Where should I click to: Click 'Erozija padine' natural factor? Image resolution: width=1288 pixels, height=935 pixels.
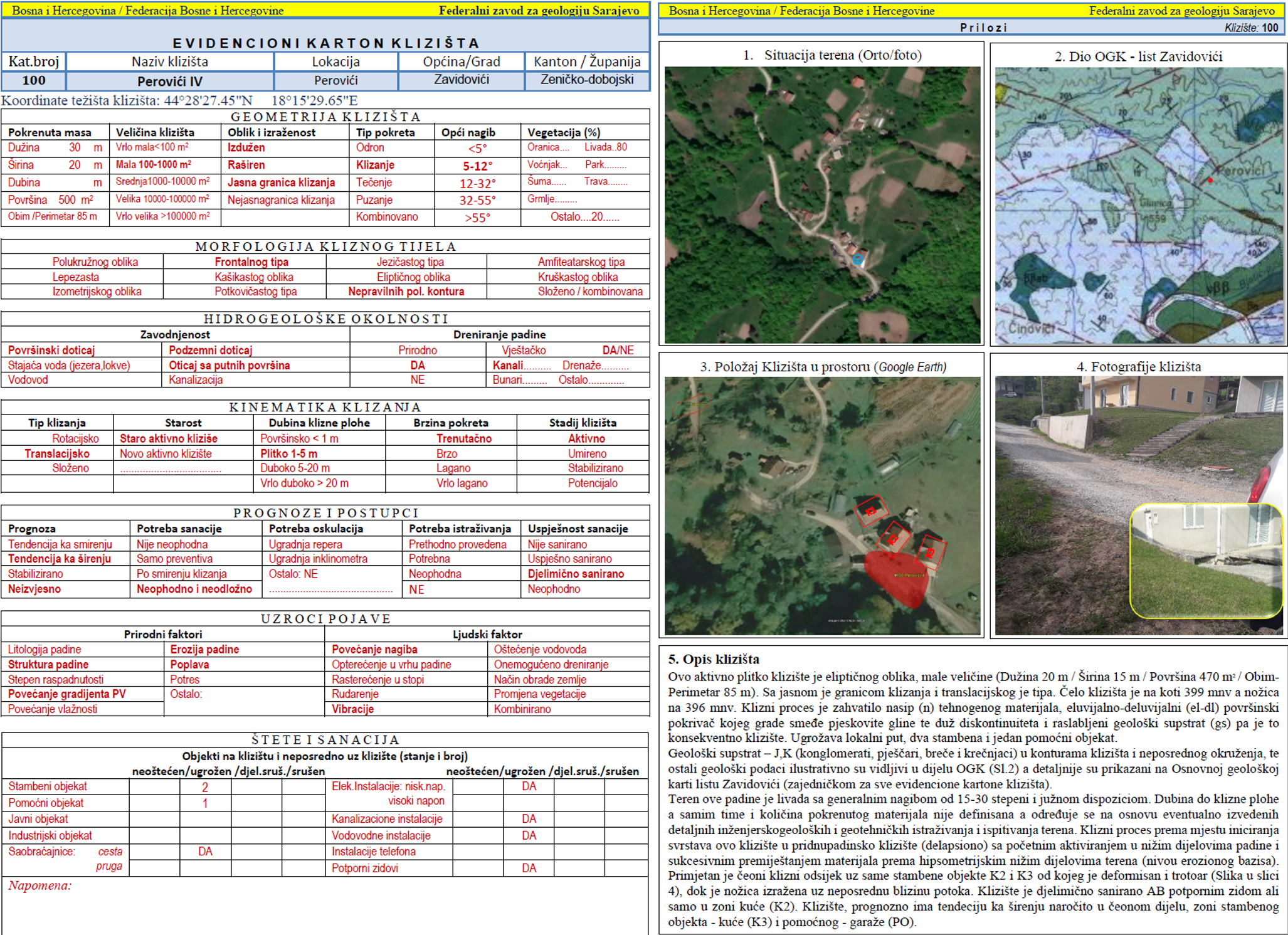click(204, 650)
